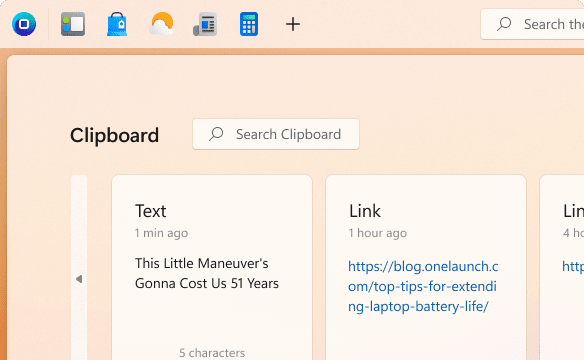Select the Text clipboard card

(x=212, y=267)
